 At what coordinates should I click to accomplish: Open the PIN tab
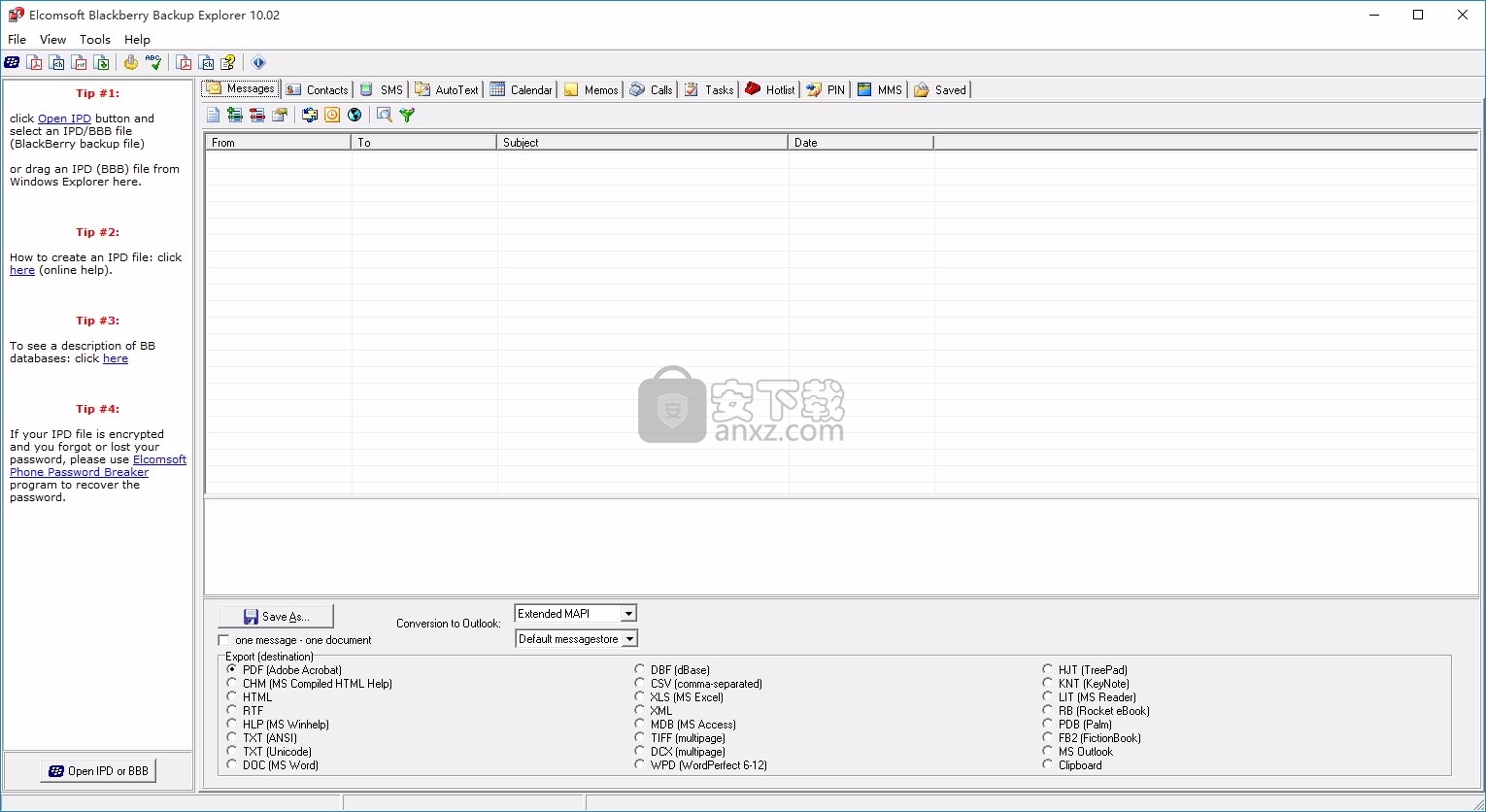click(x=826, y=89)
